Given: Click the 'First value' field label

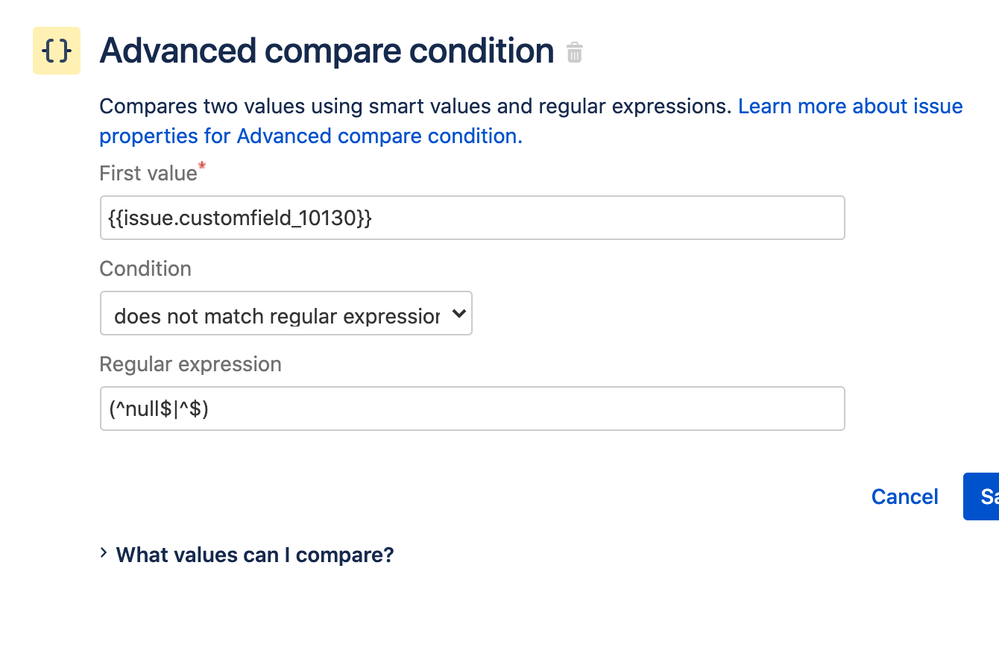Looking at the screenshot, I should tap(148, 173).
